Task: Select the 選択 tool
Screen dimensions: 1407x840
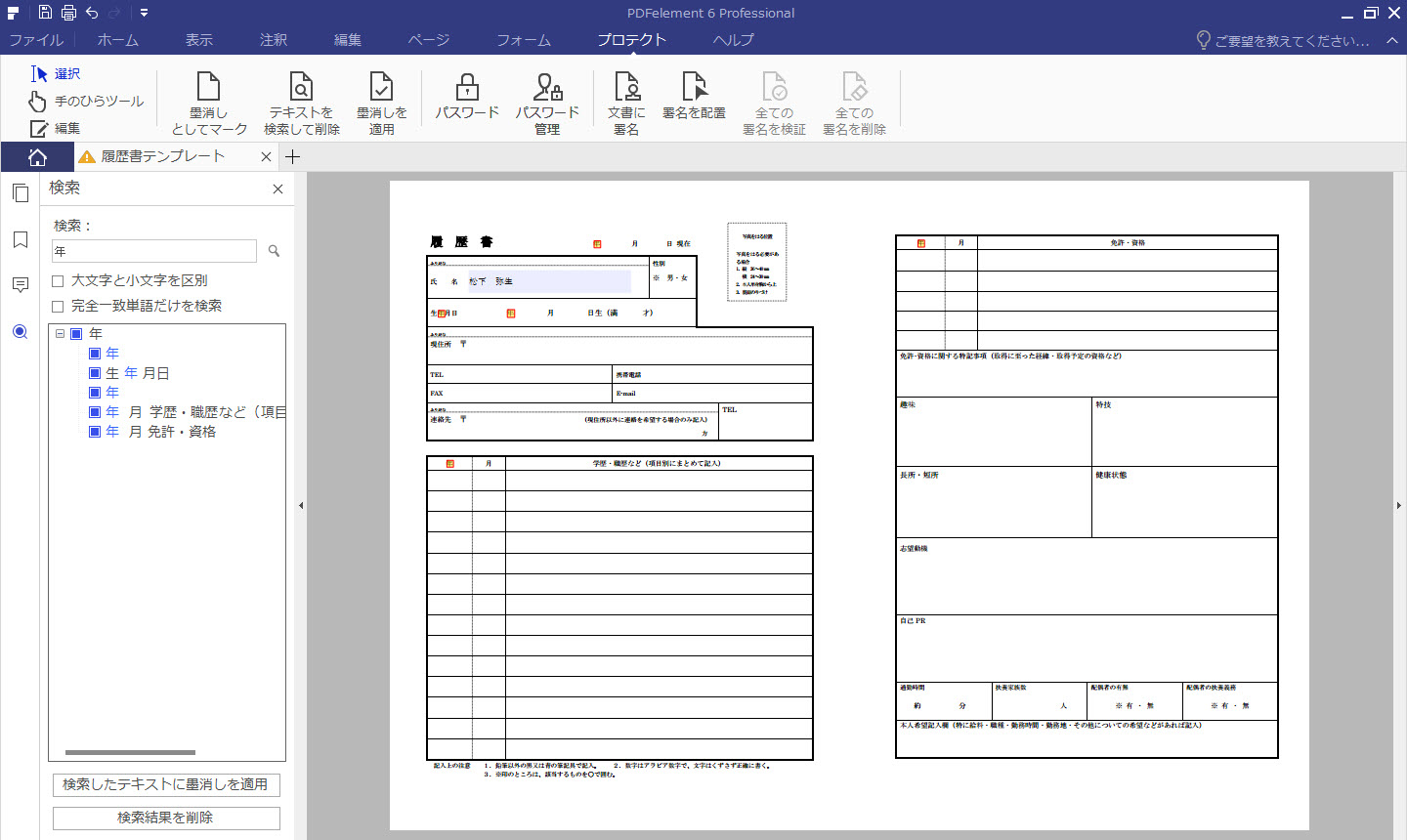Action: click(x=56, y=73)
